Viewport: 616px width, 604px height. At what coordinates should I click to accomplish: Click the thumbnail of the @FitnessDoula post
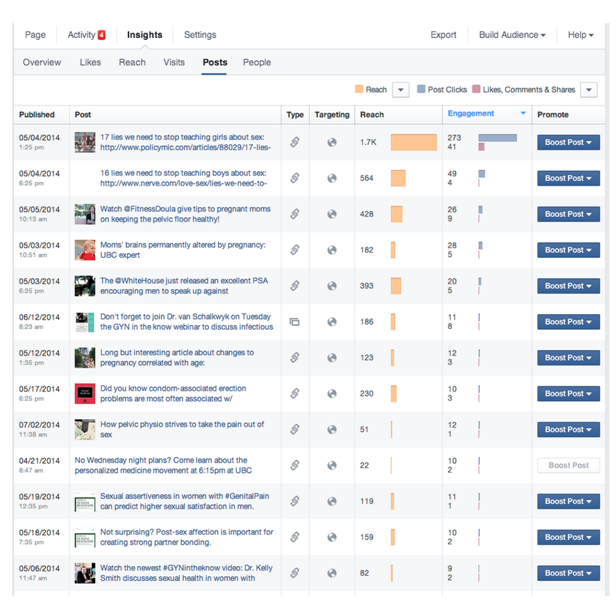[85, 214]
